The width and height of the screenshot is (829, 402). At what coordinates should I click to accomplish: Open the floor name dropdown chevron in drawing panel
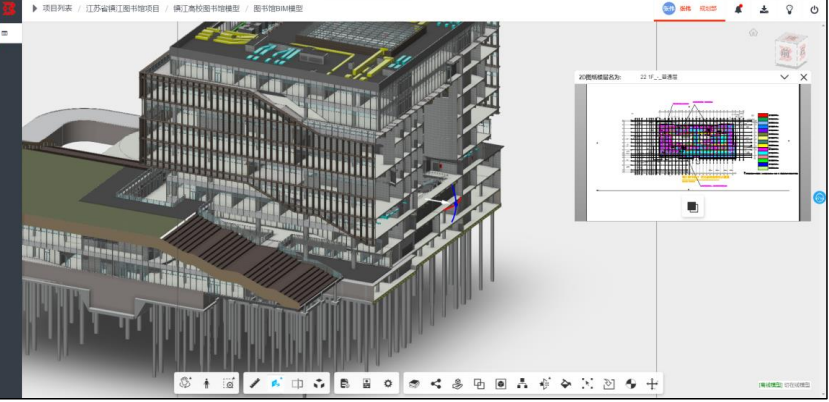[785, 77]
